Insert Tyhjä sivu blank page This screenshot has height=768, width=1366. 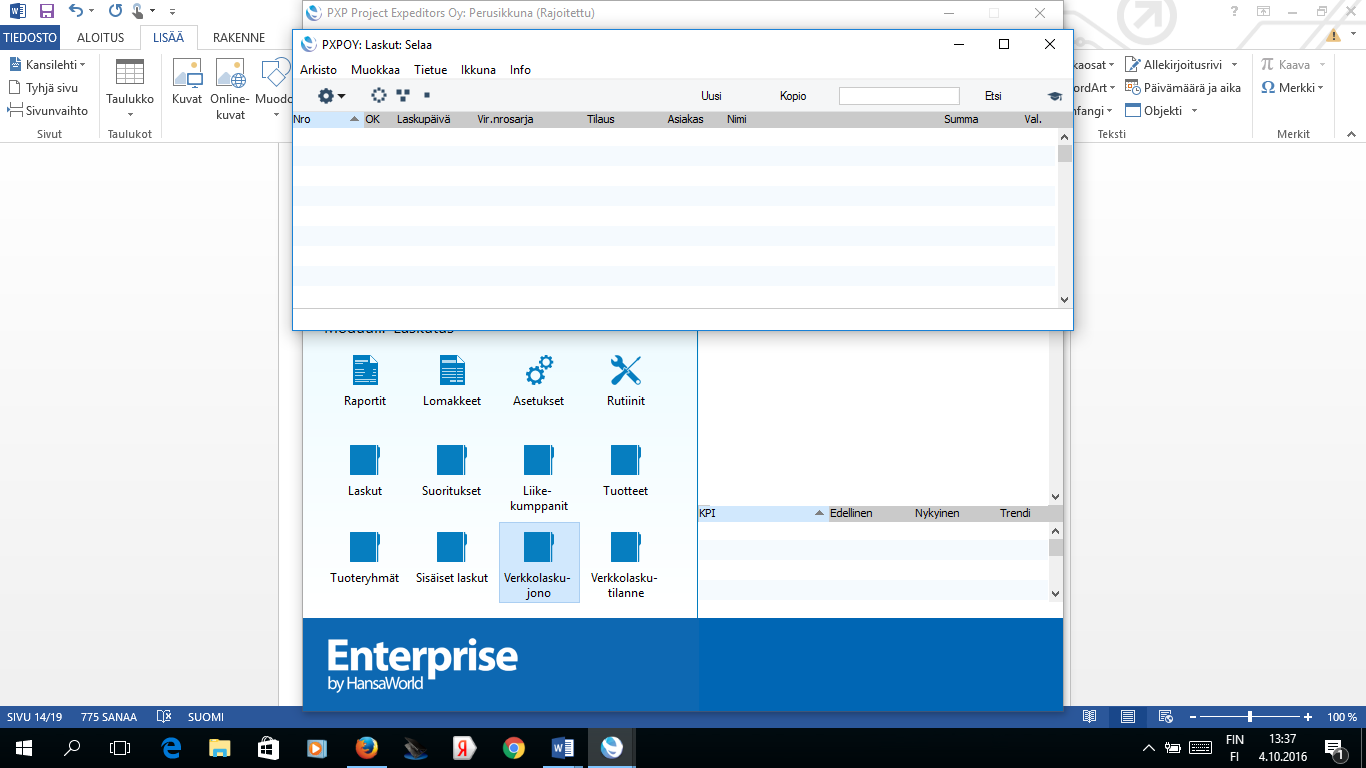coord(43,88)
